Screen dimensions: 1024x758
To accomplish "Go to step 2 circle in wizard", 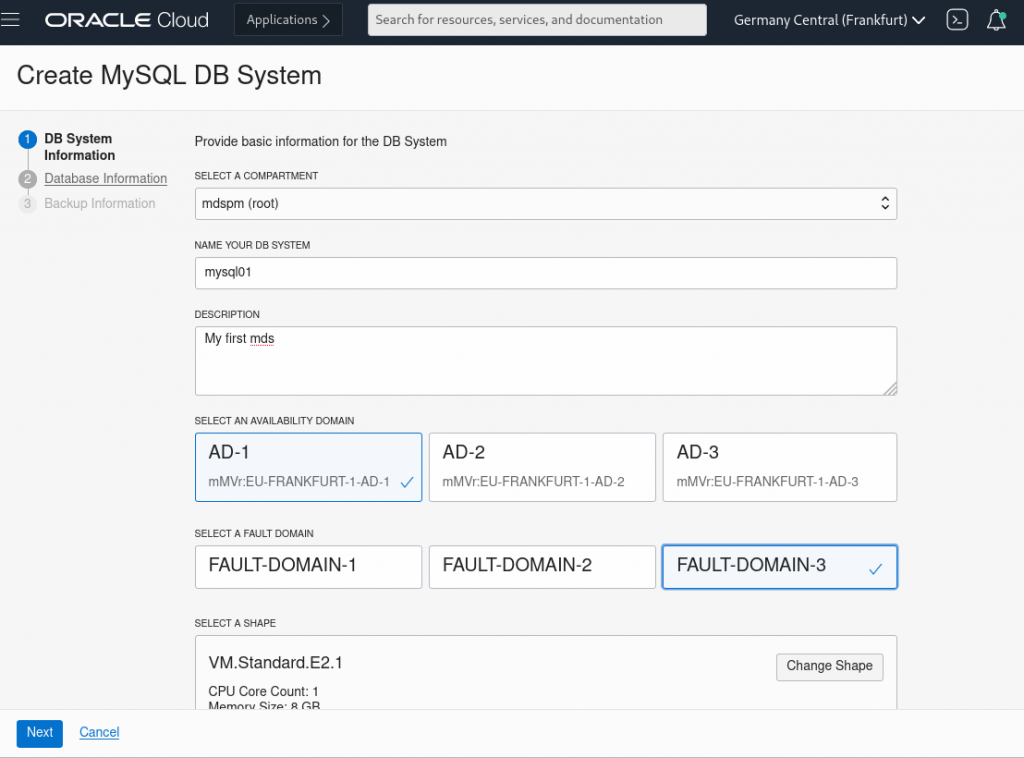I will (x=27, y=179).
